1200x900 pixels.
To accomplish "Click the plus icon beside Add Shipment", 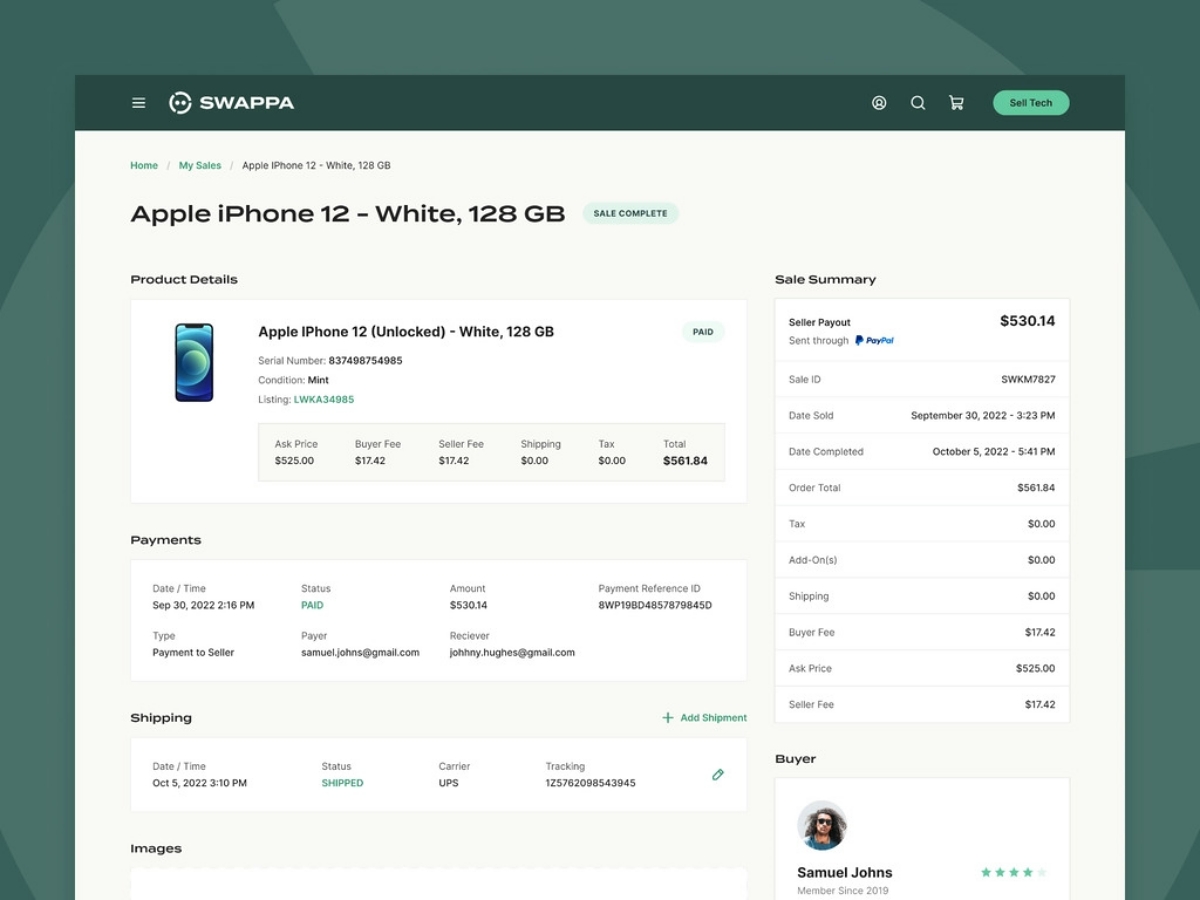I will pyautogui.click(x=668, y=718).
